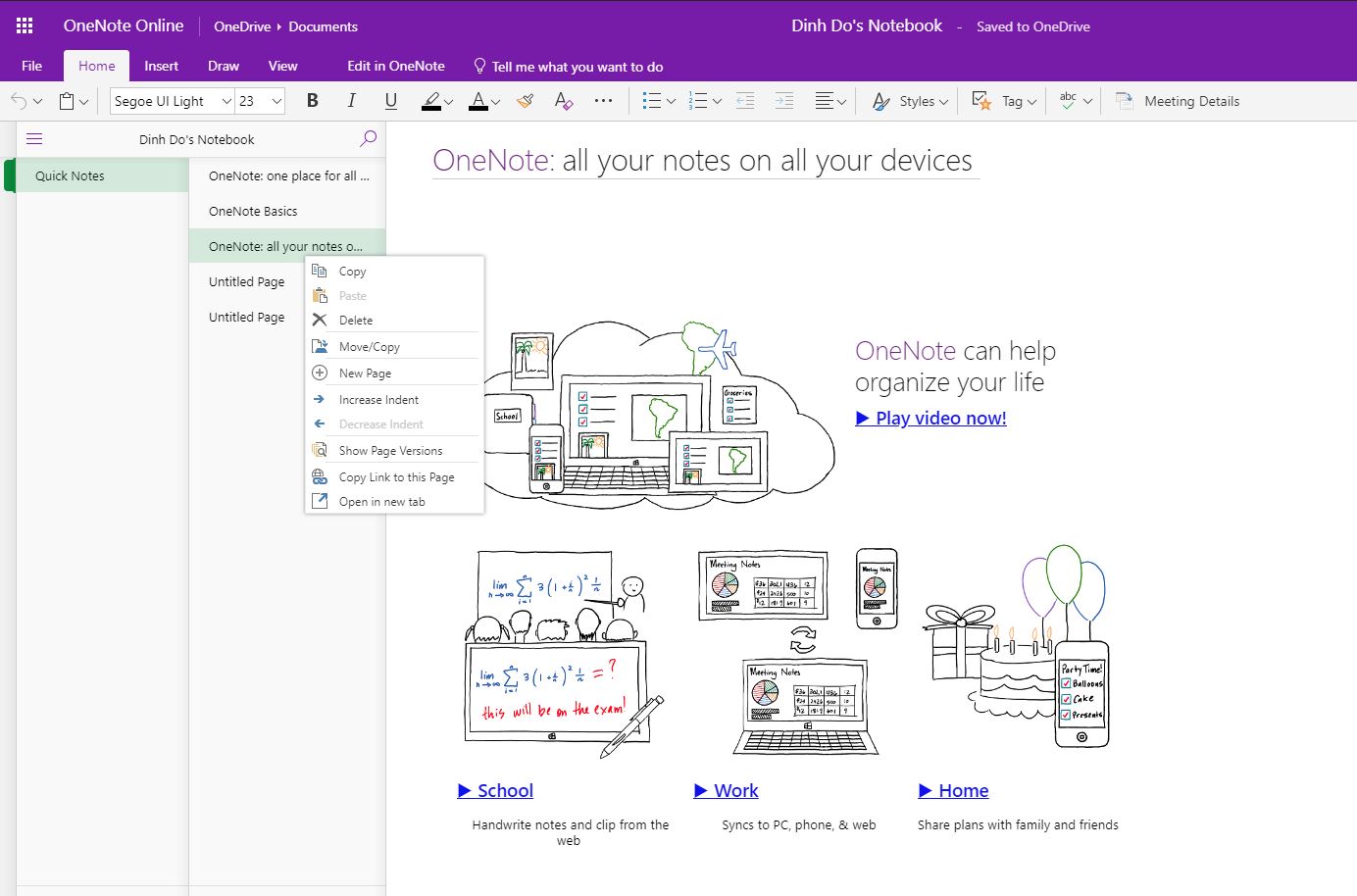Open the notebook navigation hamburger icon
1357x896 pixels.
click(x=34, y=138)
